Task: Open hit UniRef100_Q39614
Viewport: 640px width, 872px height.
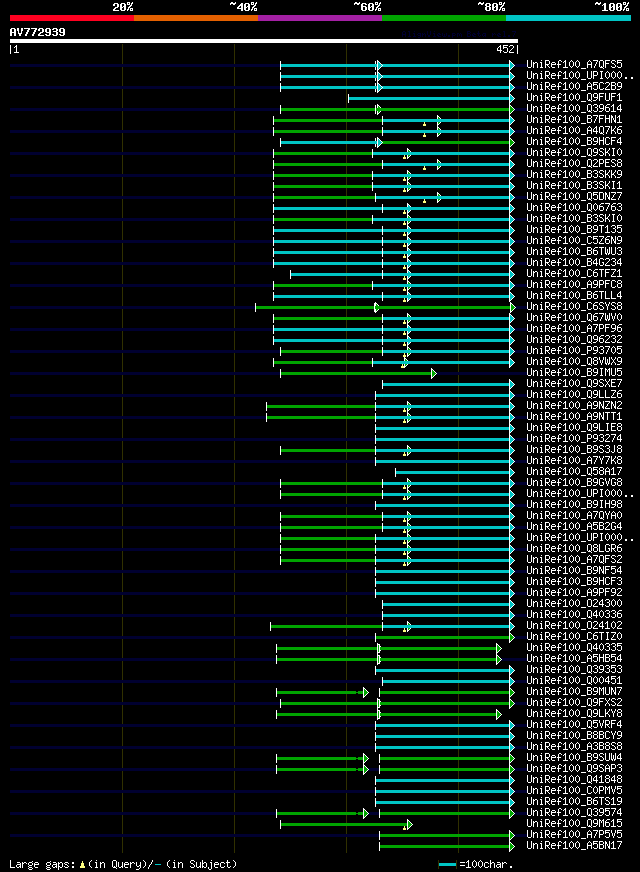Action: [x=574, y=108]
